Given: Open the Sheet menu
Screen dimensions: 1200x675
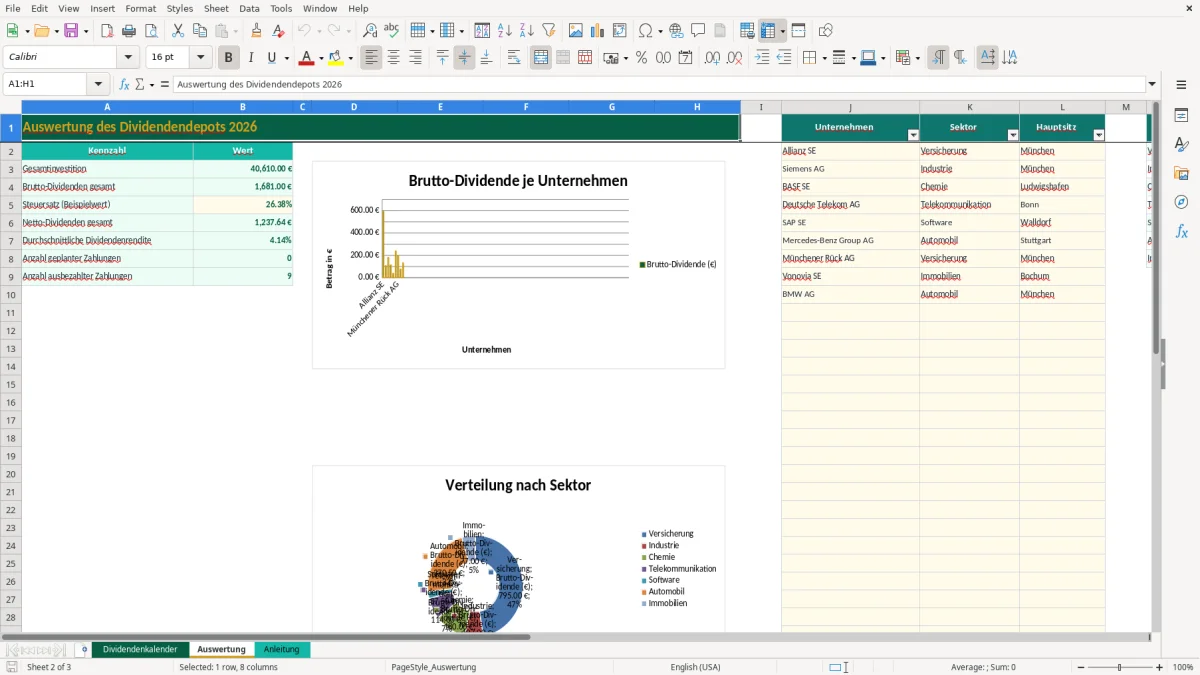Looking at the screenshot, I should pos(216,8).
